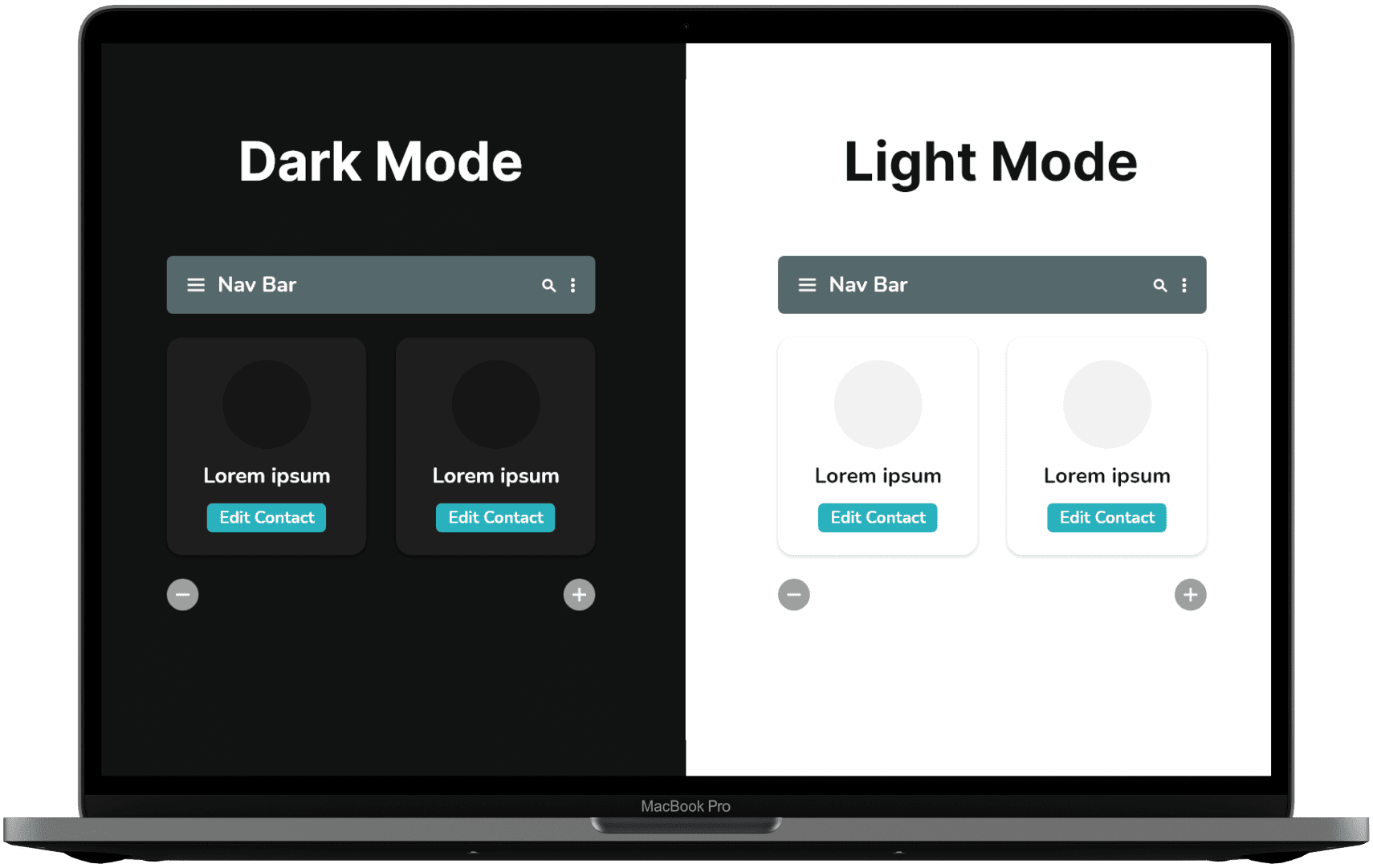Click the minus button in Dark Mode panel
The height and width of the screenshot is (868, 1373).
(182, 595)
